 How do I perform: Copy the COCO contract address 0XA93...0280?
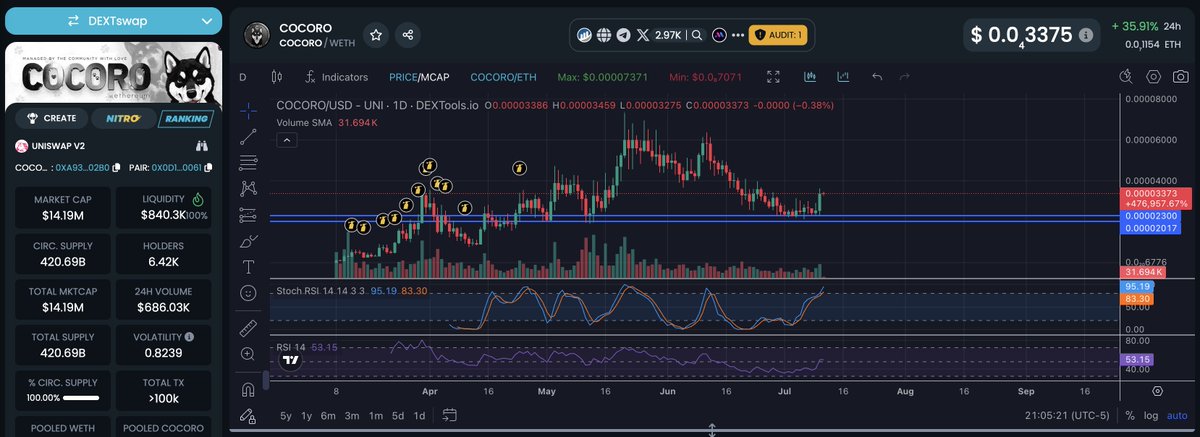coord(116,167)
